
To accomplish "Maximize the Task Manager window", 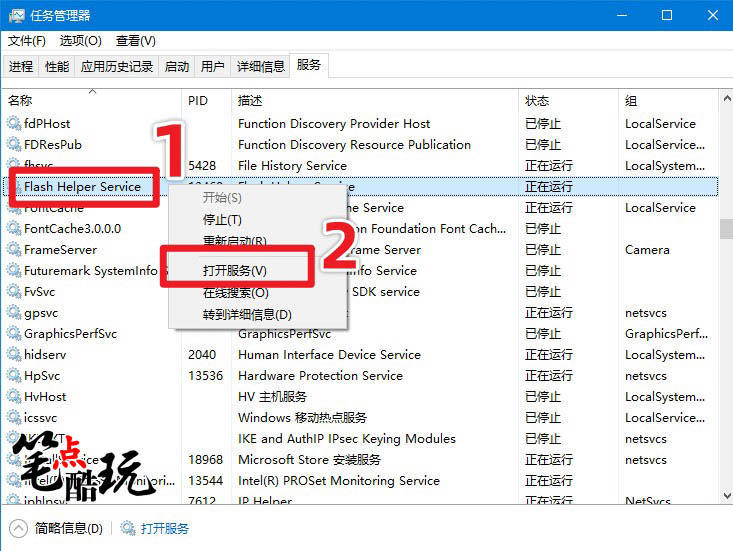I will pos(667,15).
